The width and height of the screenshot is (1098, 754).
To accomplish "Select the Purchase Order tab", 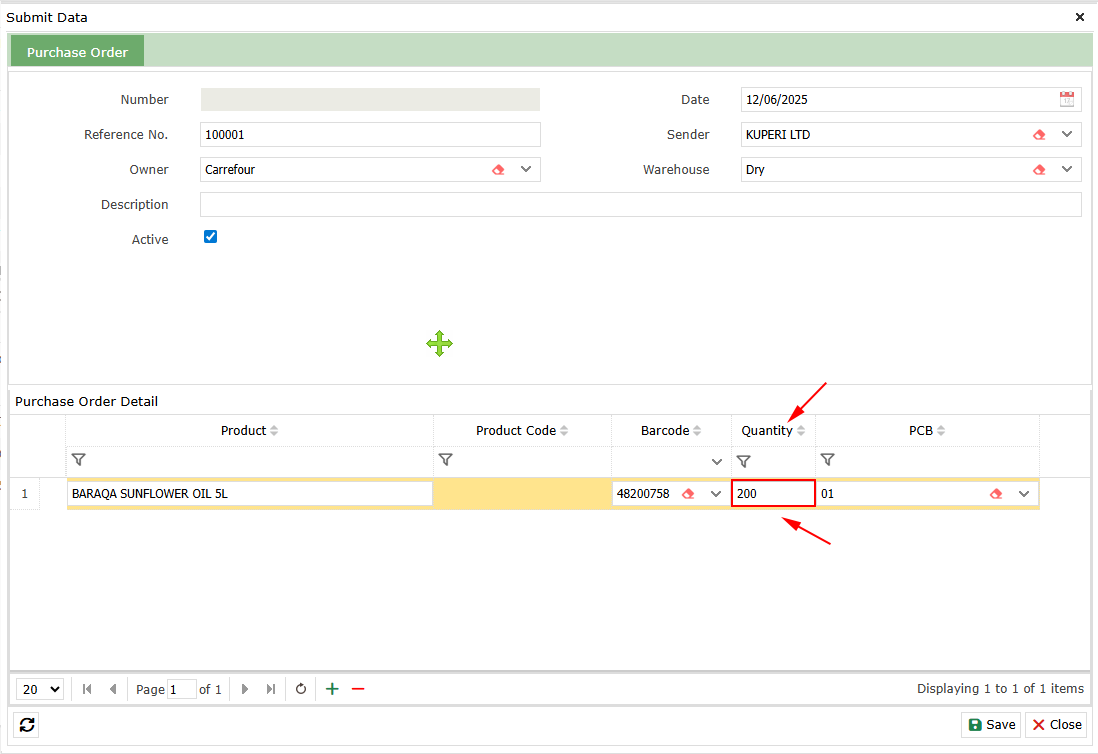I will coord(77,52).
